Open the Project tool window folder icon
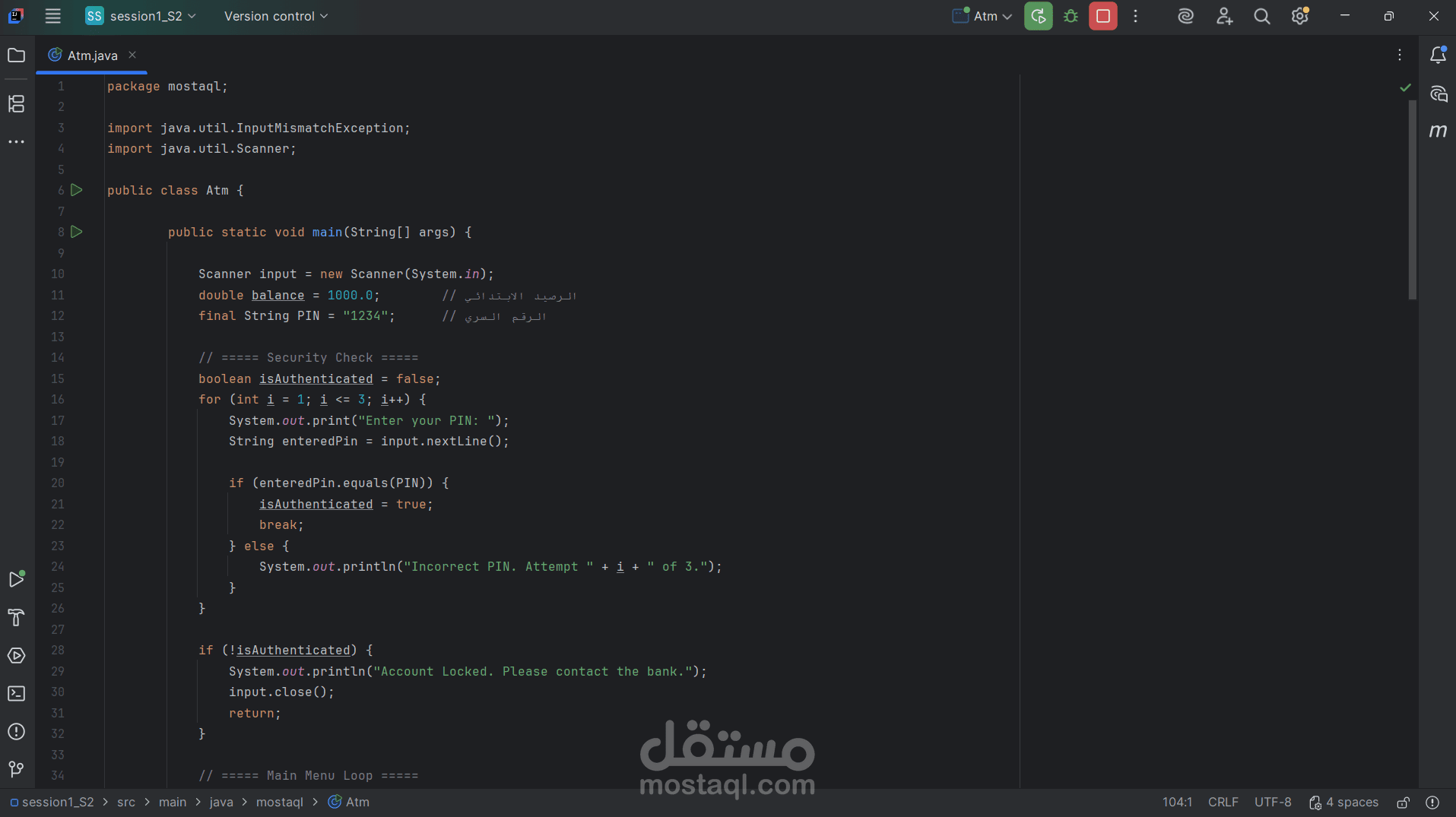1456x817 pixels. 16,55
